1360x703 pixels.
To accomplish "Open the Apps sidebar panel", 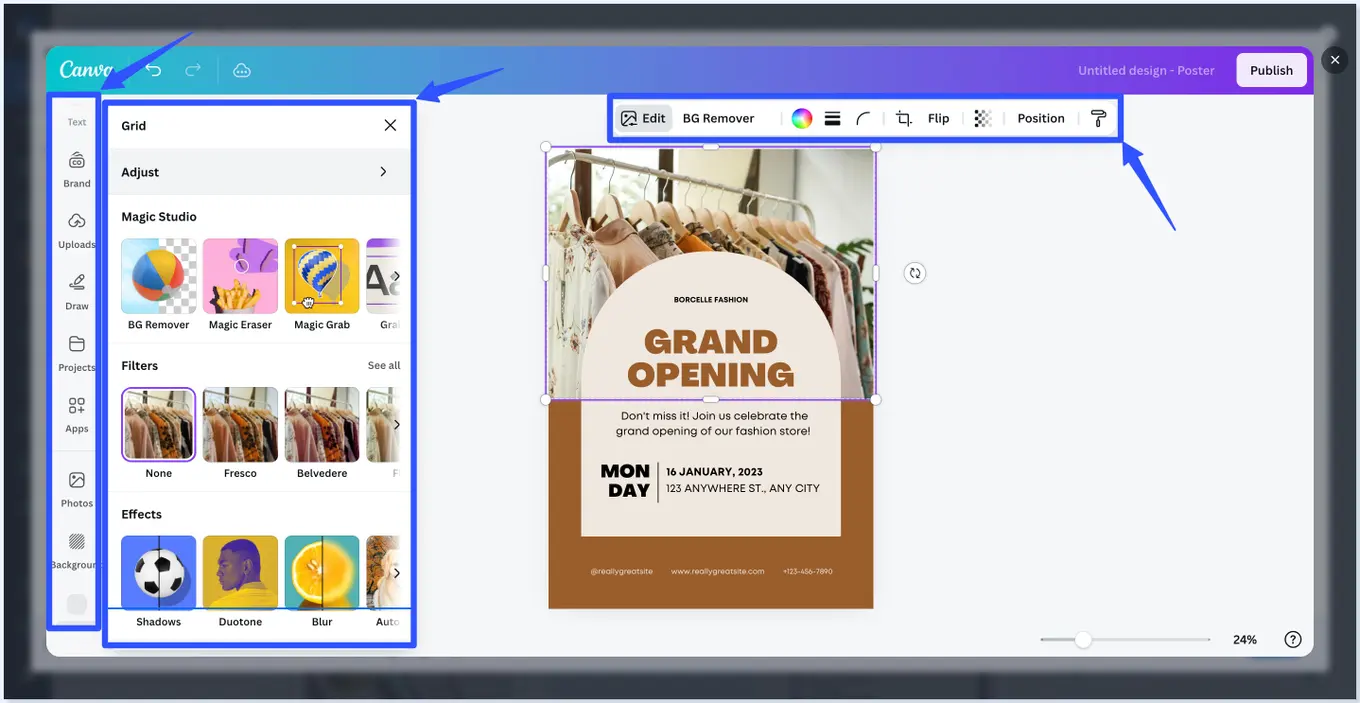I will [x=77, y=413].
